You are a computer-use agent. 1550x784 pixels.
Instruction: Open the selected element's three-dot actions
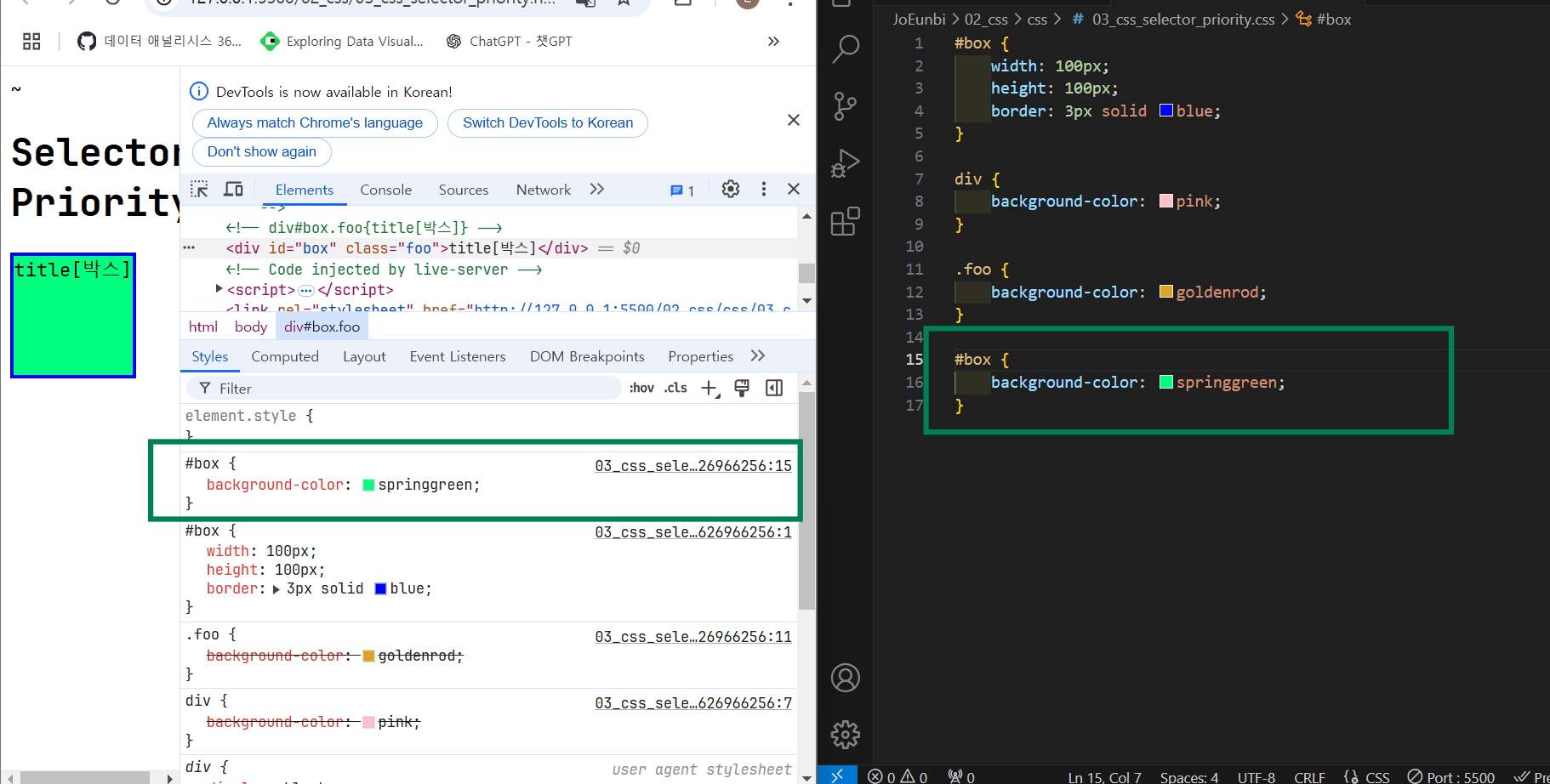189,247
